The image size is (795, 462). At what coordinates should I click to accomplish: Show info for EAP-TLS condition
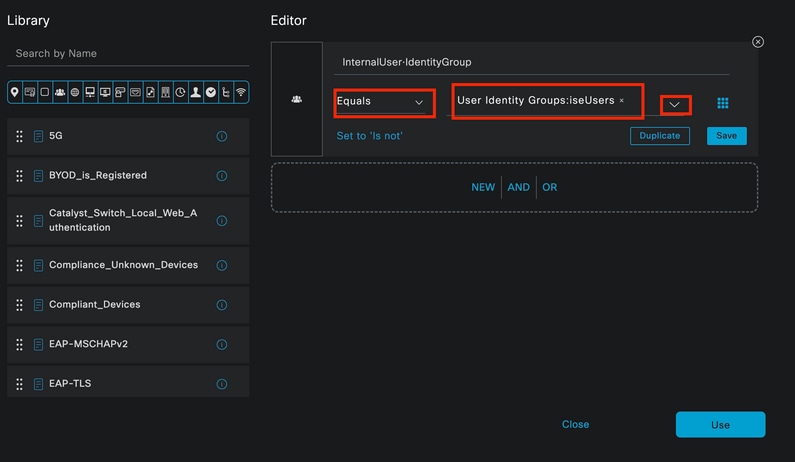coord(222,384)
